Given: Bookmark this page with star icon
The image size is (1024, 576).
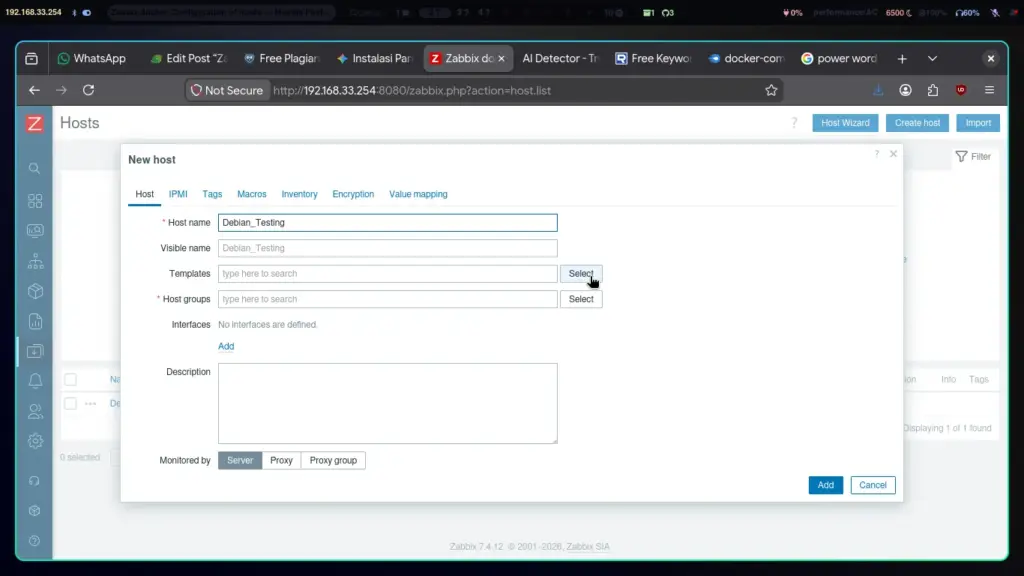Looking at the screenshot, I should (771, 90).
